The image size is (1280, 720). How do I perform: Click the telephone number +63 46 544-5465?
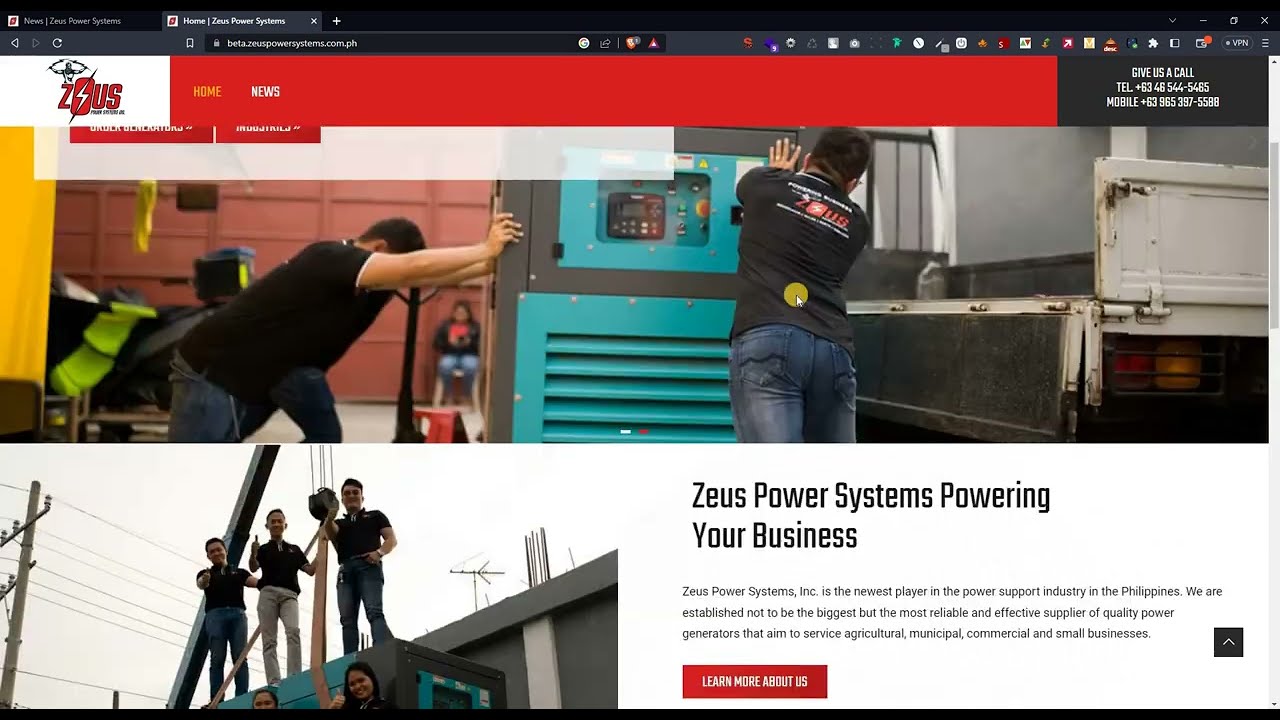(1162, 88)
